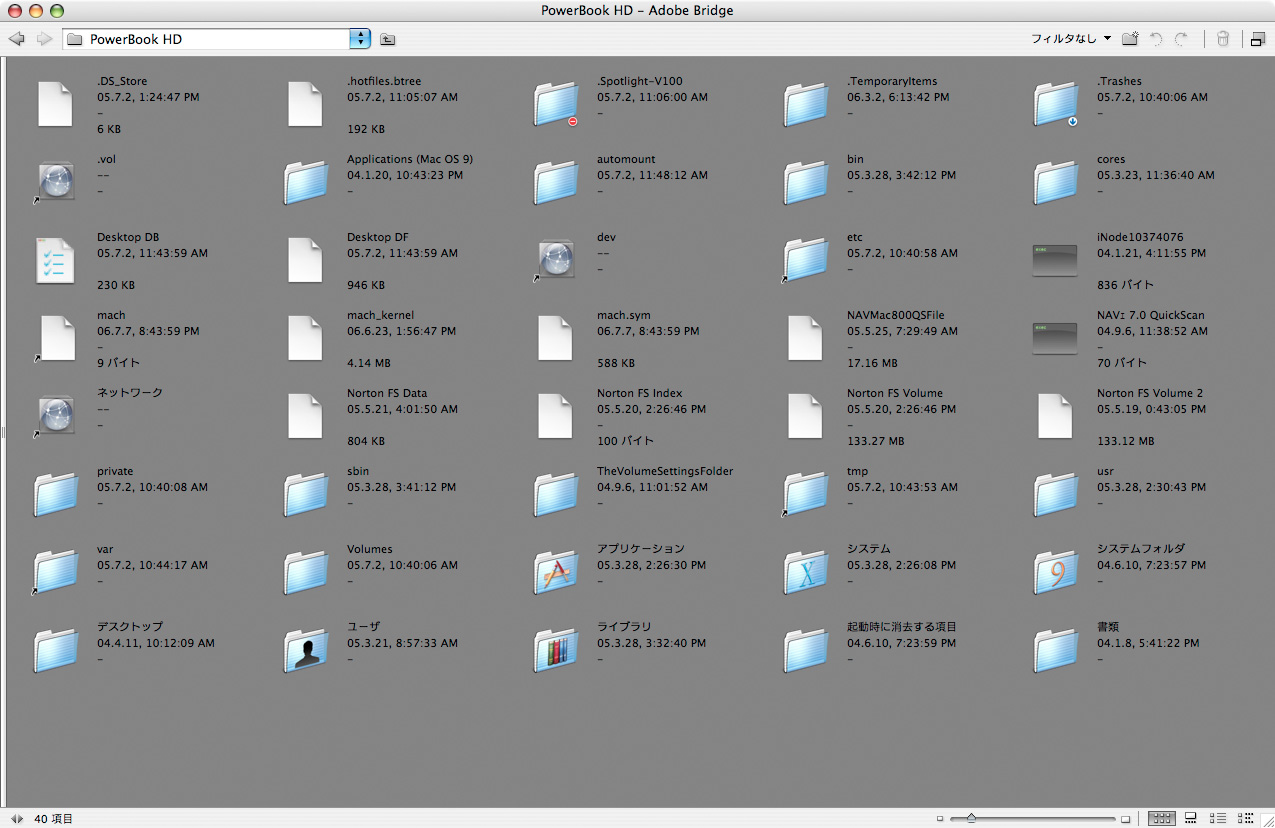Click the ".TemporaryItems" folder name
Screen dimensions: 1275x828
pos(892,81)
